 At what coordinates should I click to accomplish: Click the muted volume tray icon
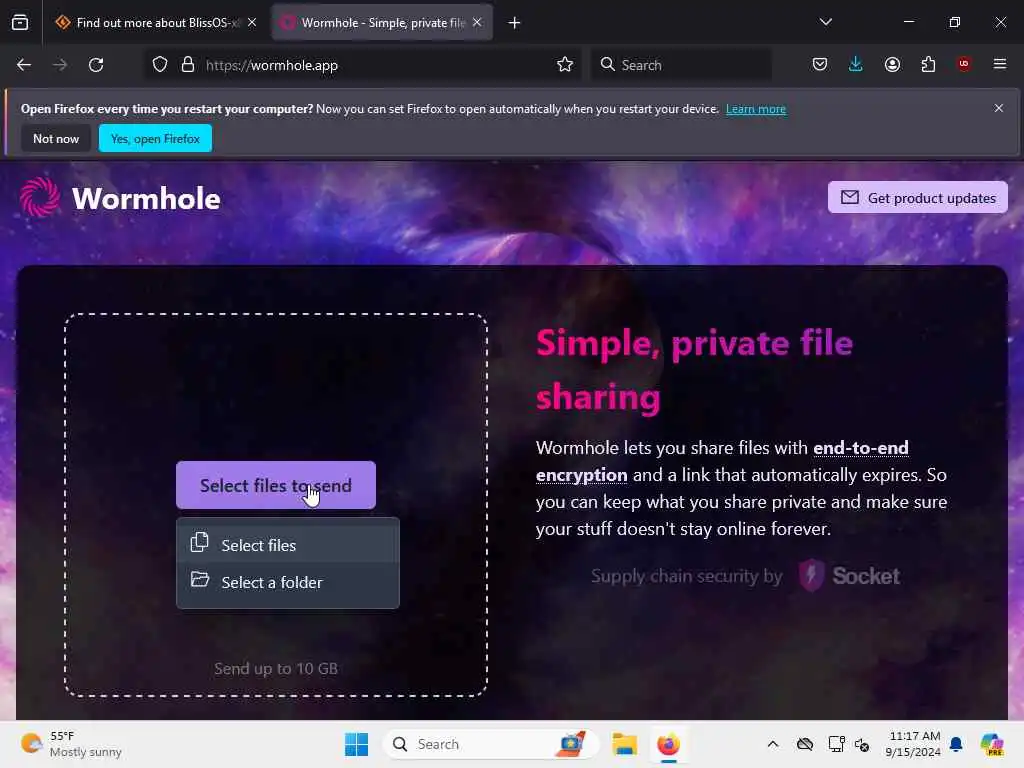click(862, 744)
